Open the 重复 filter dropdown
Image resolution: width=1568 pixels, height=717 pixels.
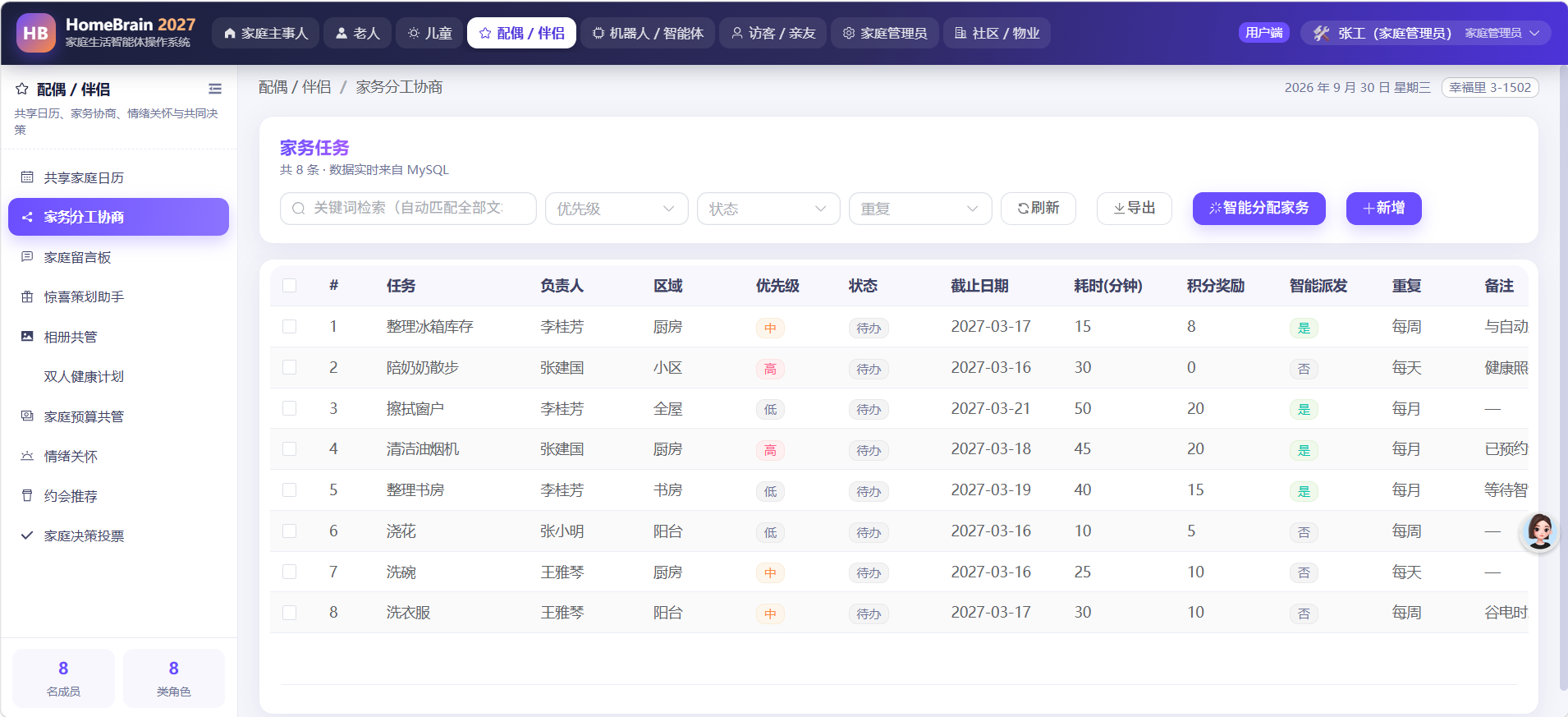920,209
